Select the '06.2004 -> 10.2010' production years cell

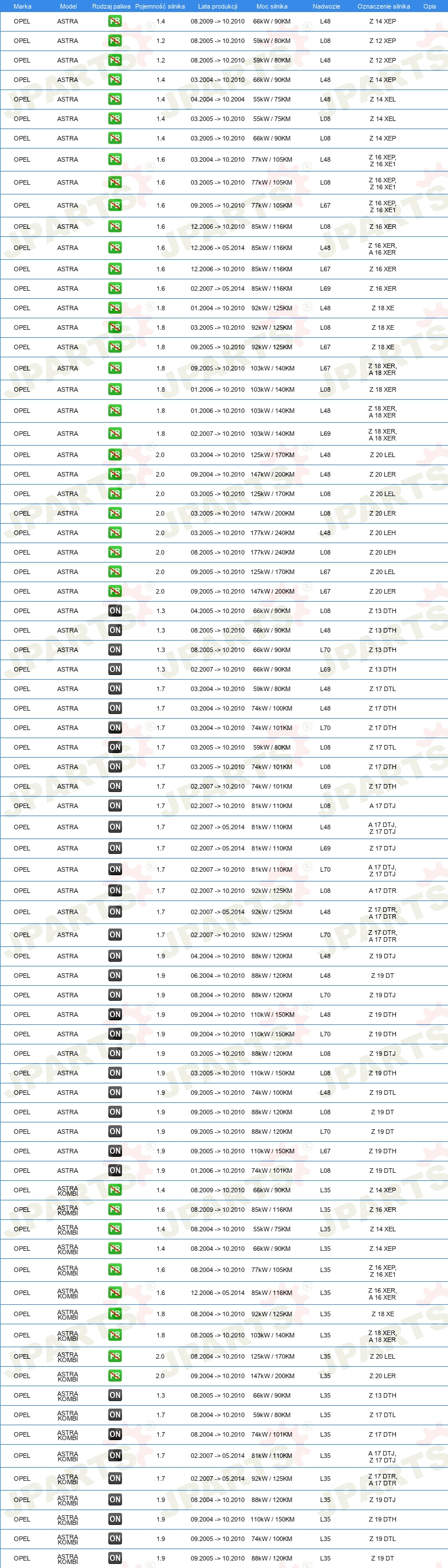point(218,975)
